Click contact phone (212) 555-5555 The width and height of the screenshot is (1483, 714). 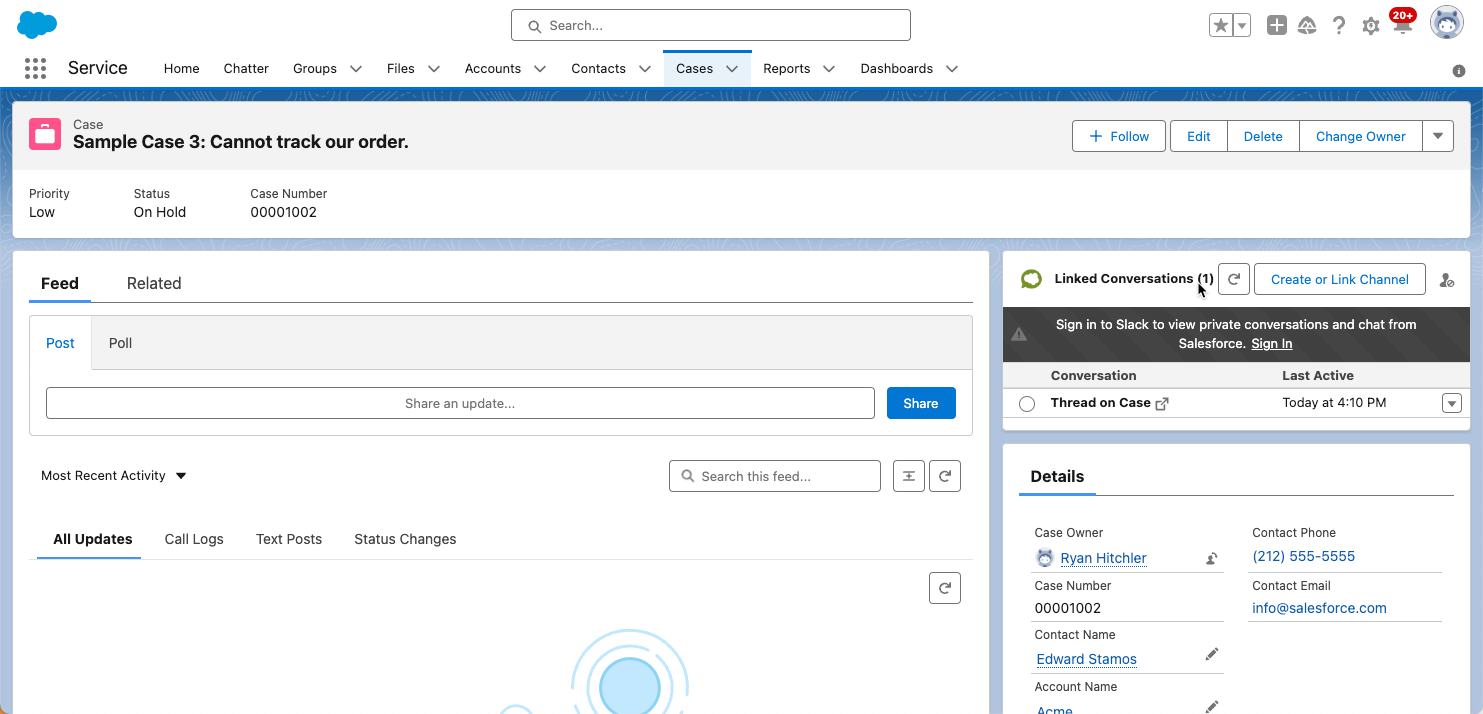[1304, 556]
